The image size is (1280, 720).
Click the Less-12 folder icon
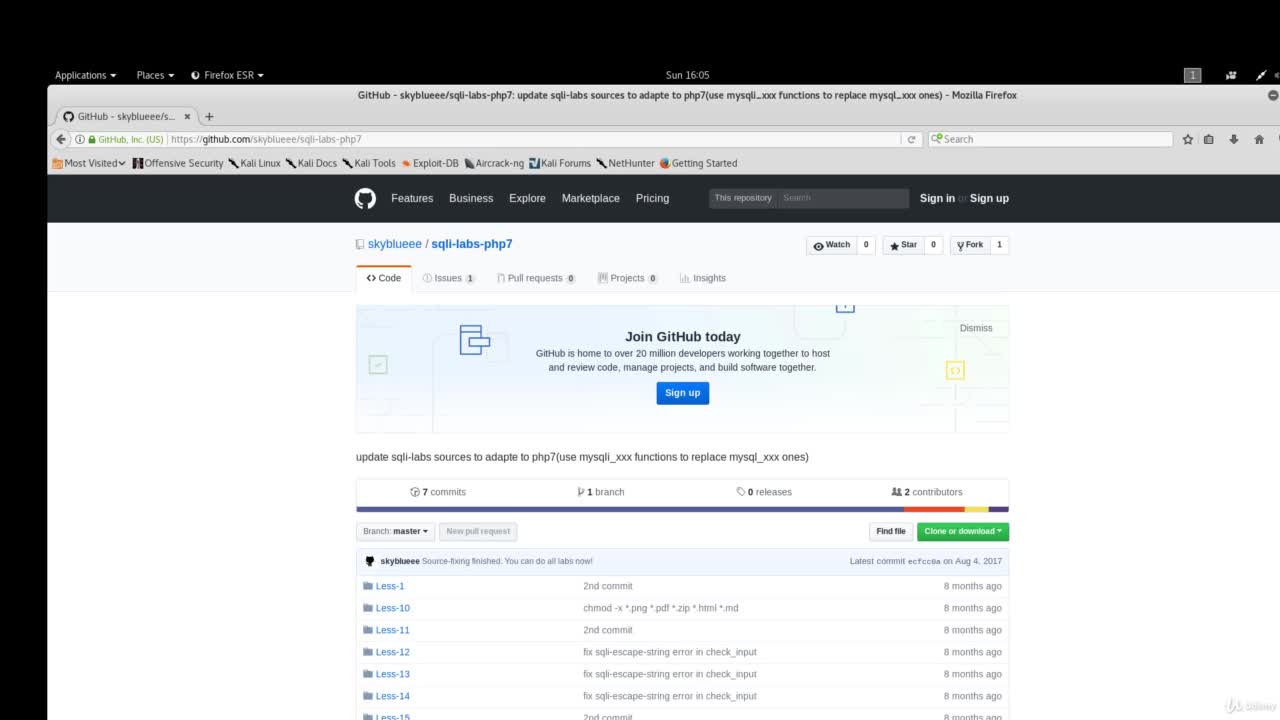pos(368,652)
